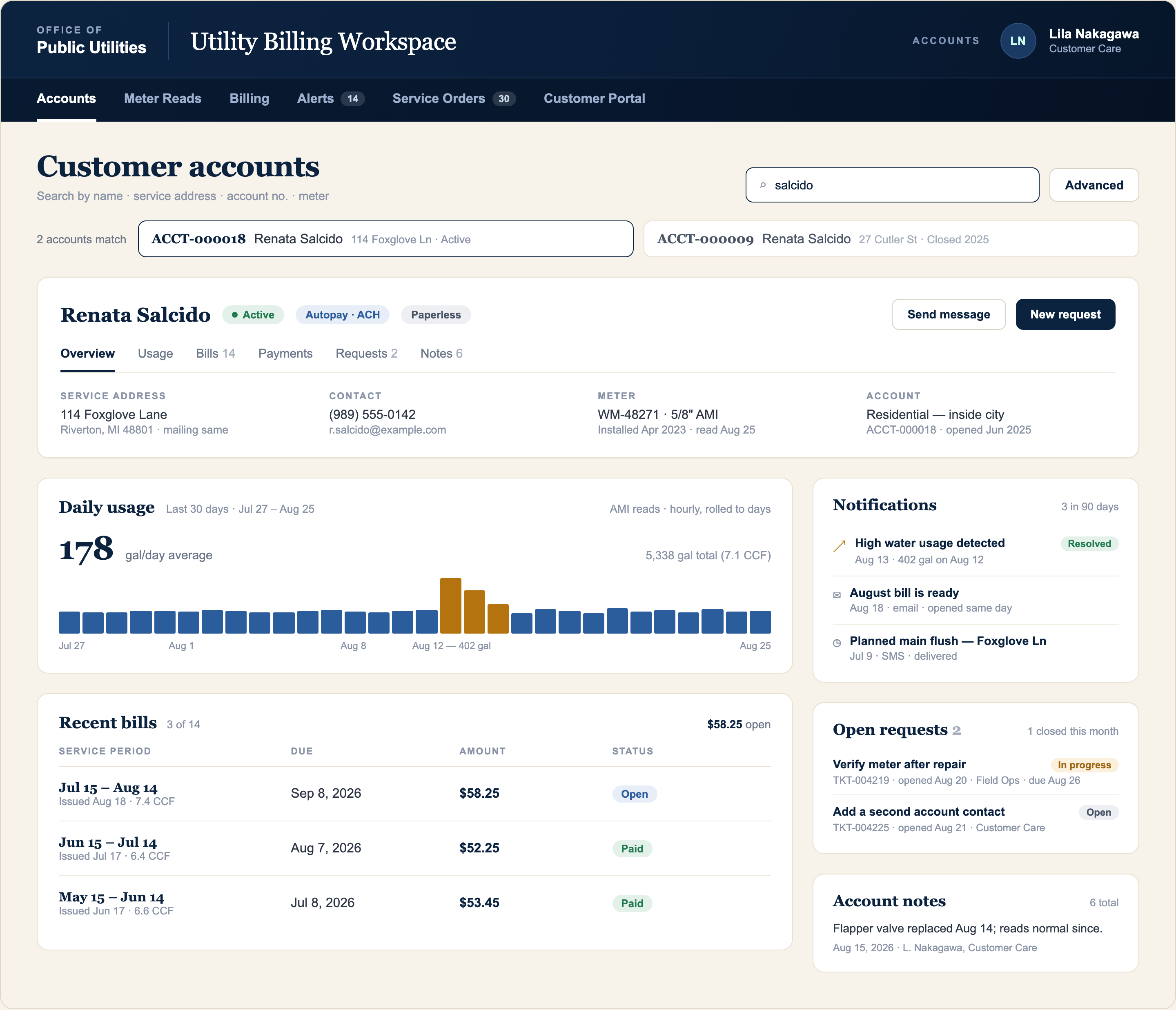Open the Notes 6 tab

(x=441, y=354)
